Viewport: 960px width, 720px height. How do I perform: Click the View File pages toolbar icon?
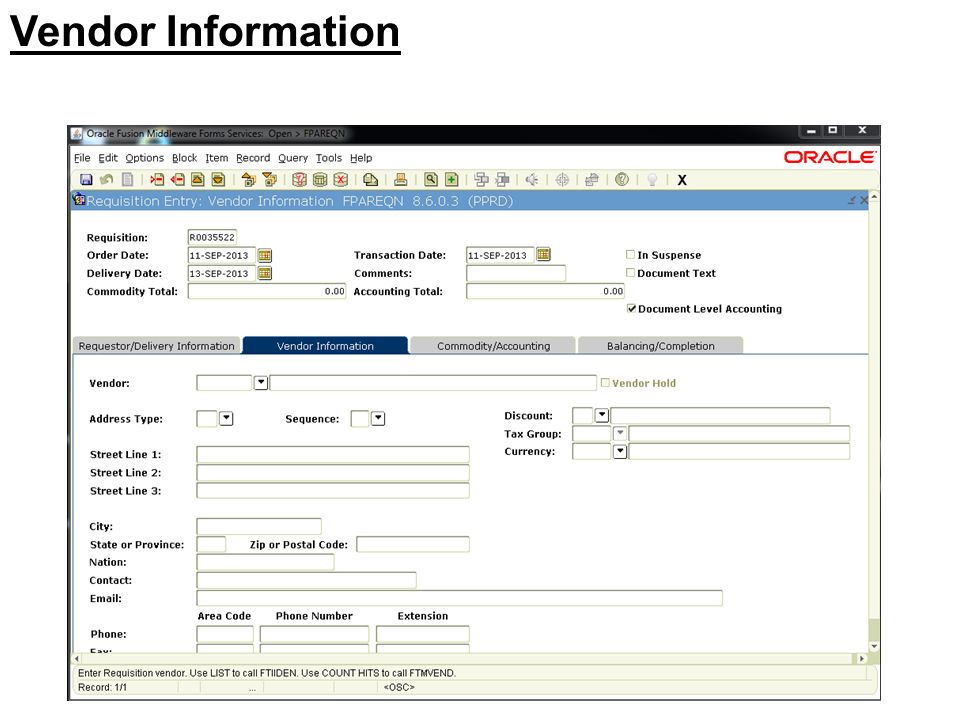[x=370, y=179]
